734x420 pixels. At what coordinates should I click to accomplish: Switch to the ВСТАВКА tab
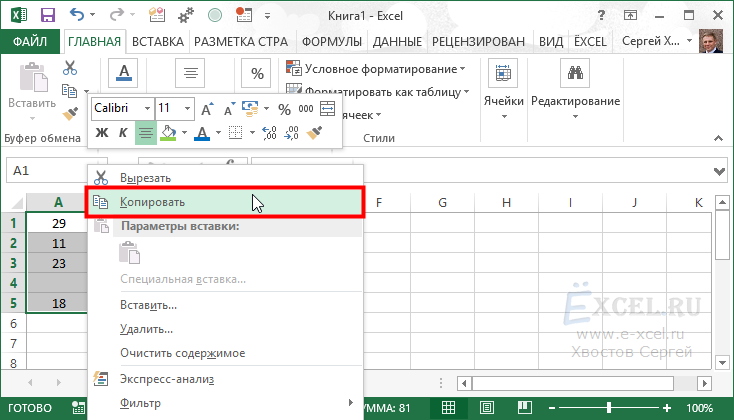tap(158, 42)
